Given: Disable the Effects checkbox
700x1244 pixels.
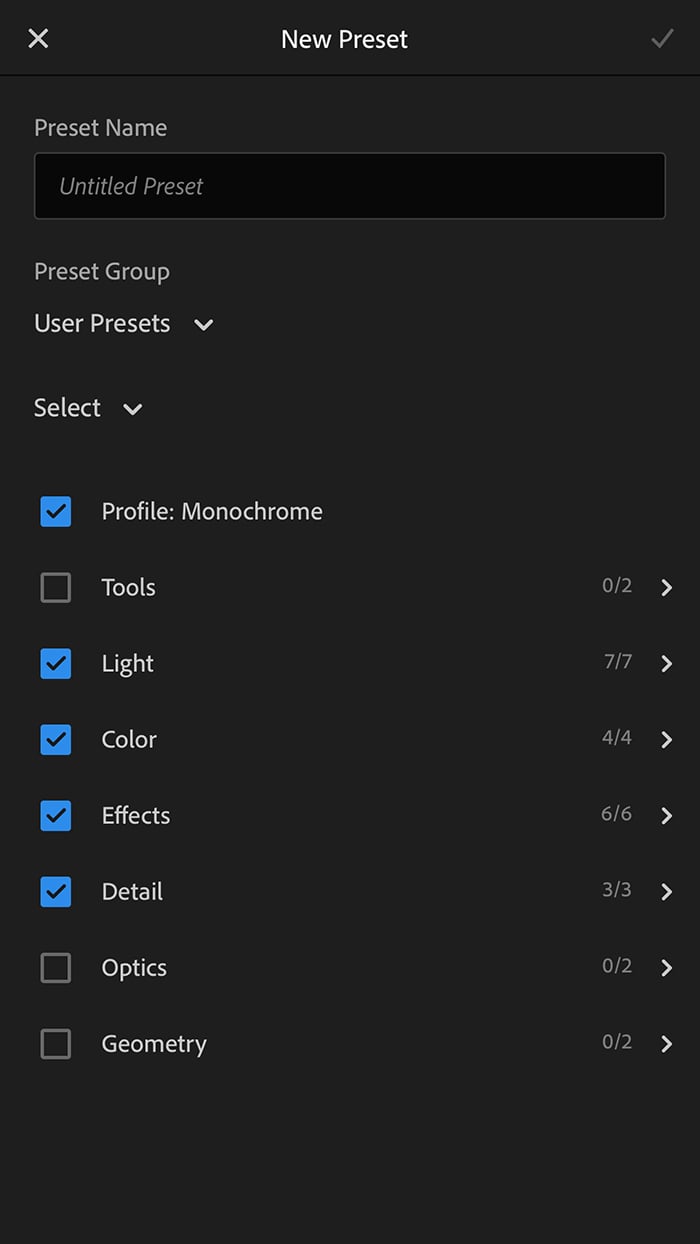Looking at the screenshot, I should pyautogui.click(x=56, y=815).
